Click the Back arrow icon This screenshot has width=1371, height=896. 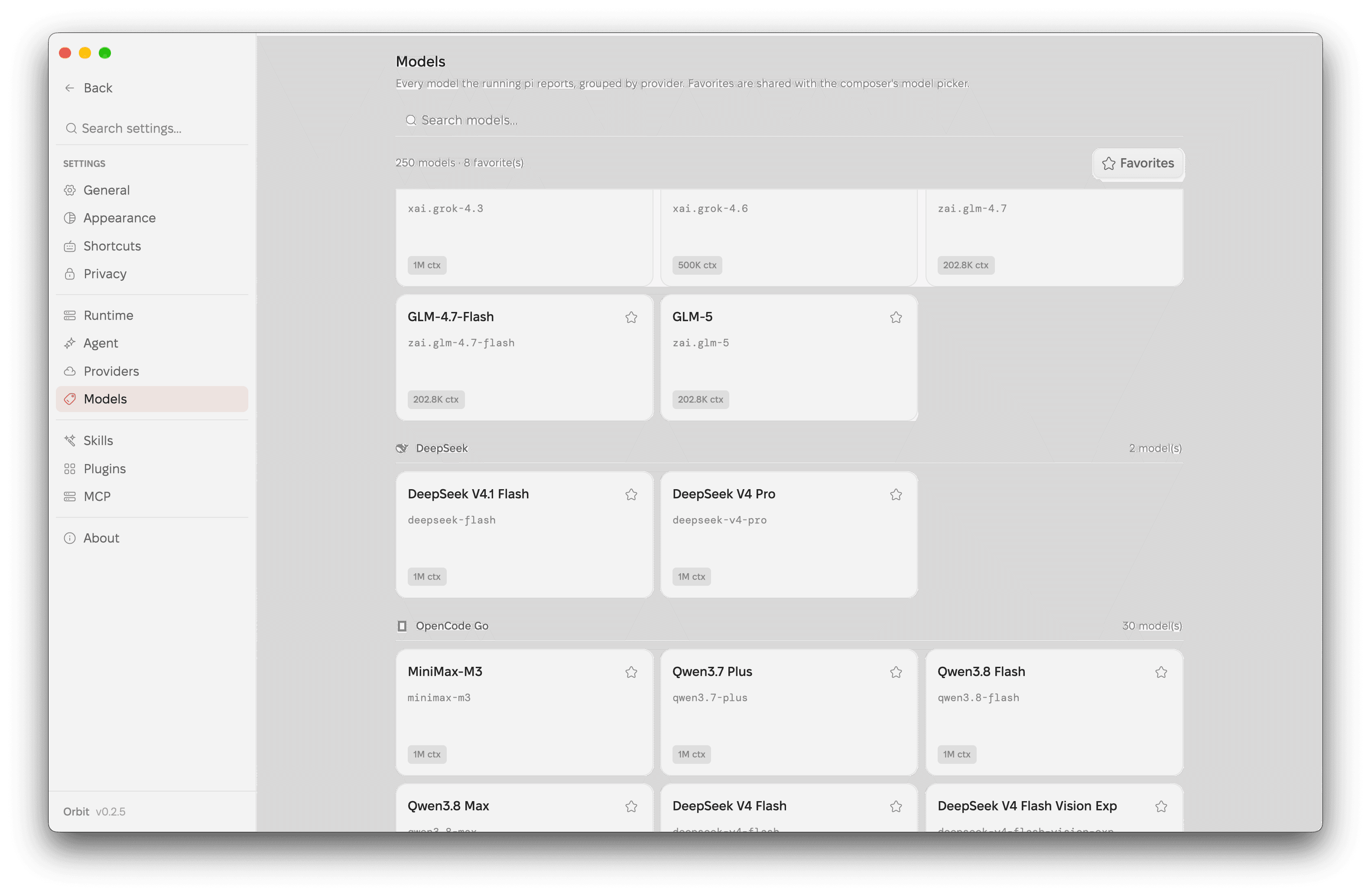[70, 88]
